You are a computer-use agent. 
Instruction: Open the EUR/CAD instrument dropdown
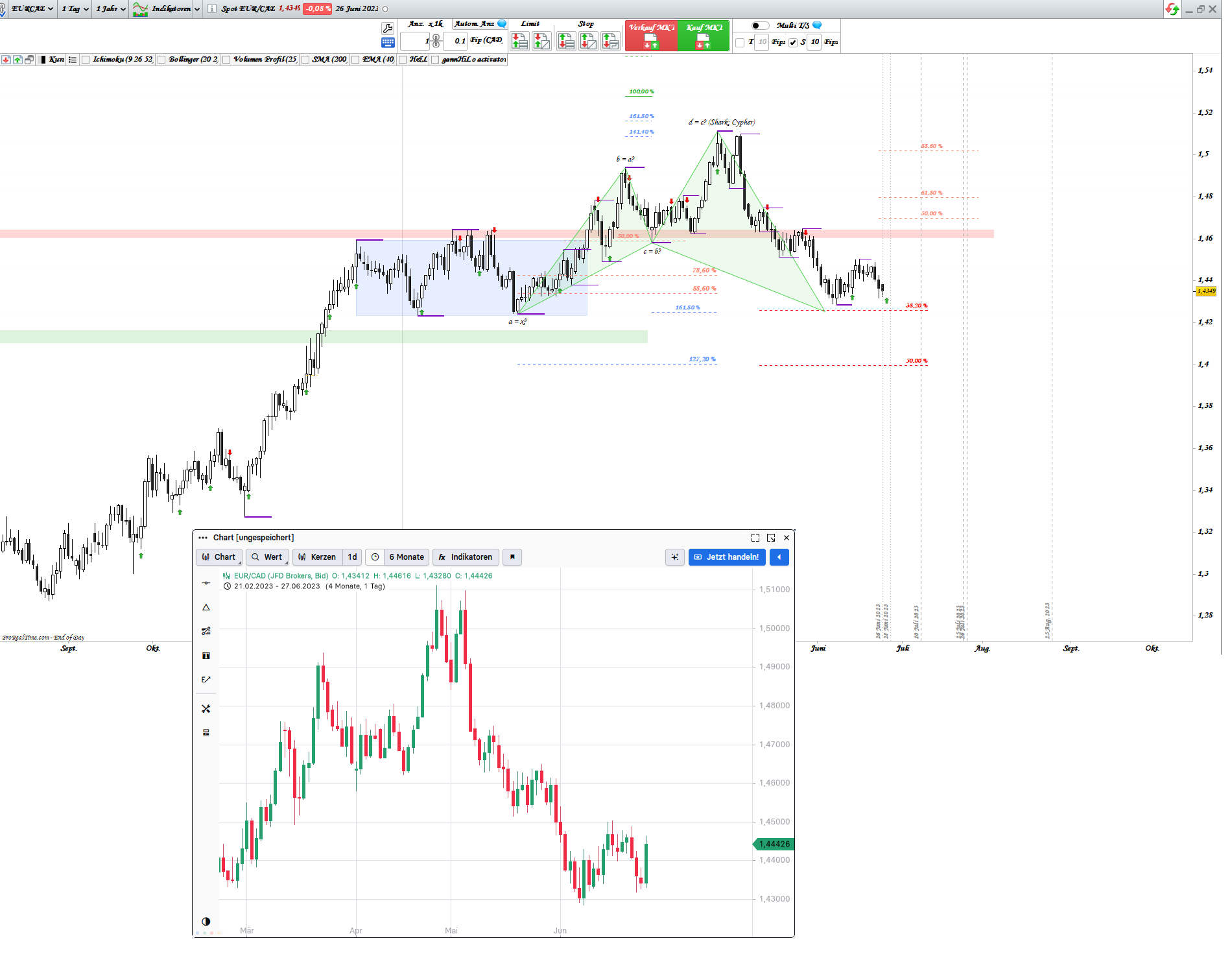point(29,8)
